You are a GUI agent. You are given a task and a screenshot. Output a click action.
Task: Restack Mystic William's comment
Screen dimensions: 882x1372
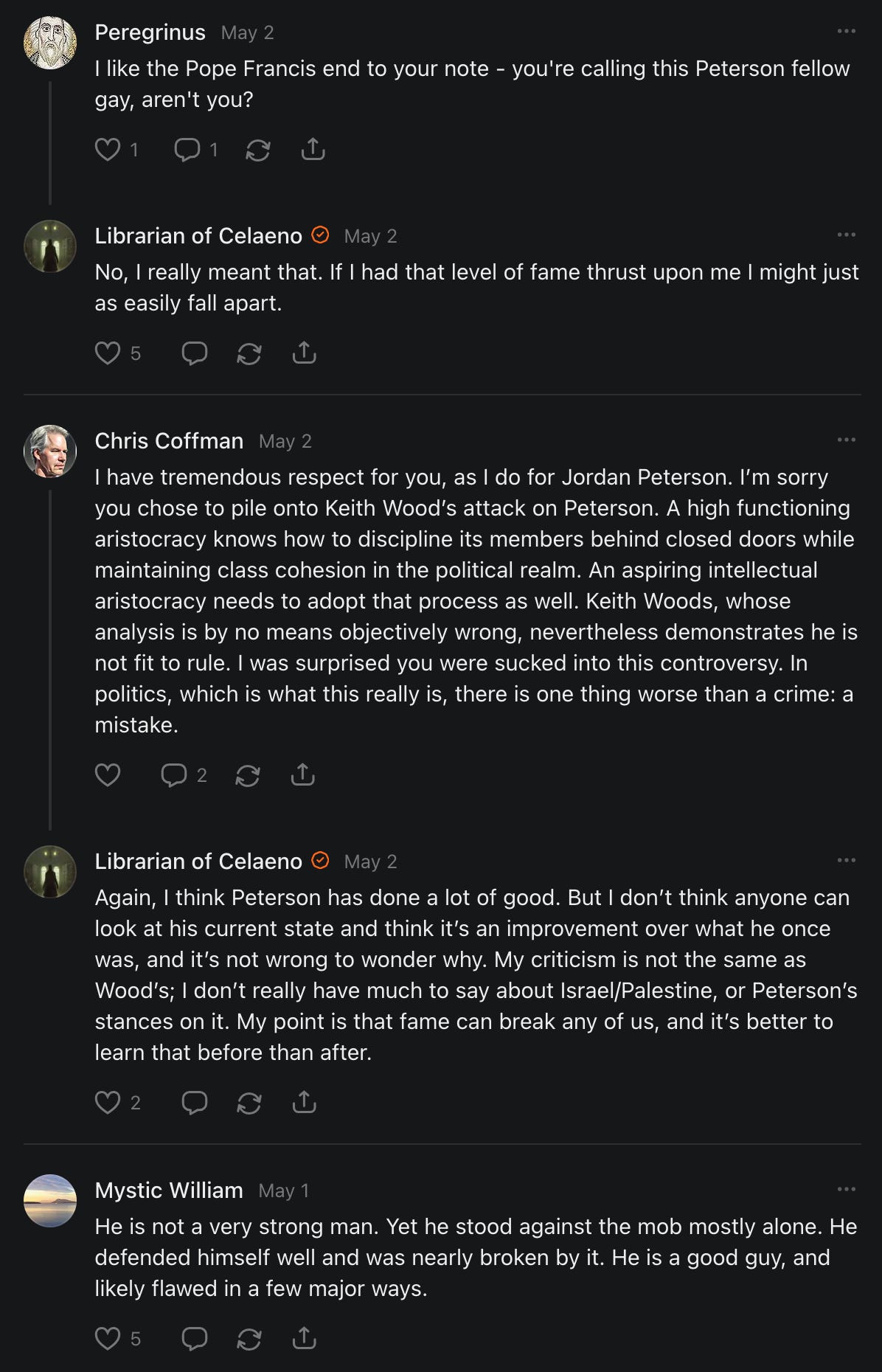(x=249, y=1339)
